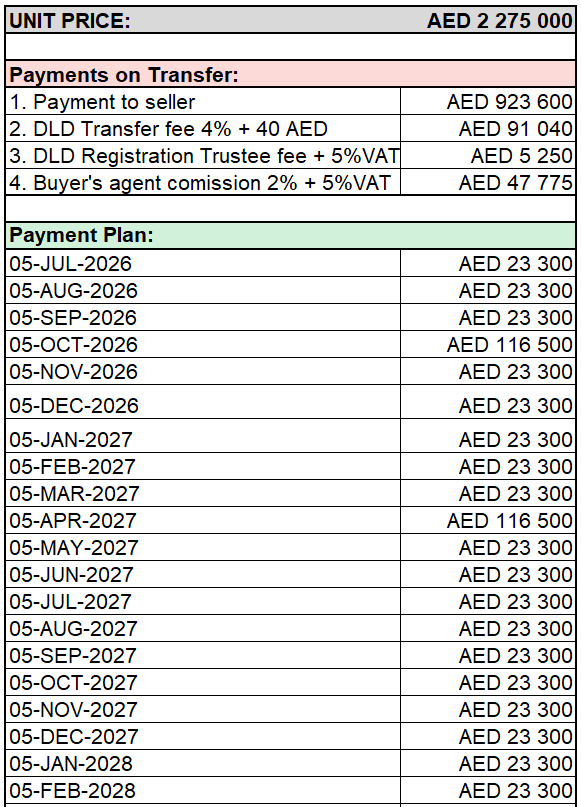Click the Payment to seller cell

(x=203, y=102)
